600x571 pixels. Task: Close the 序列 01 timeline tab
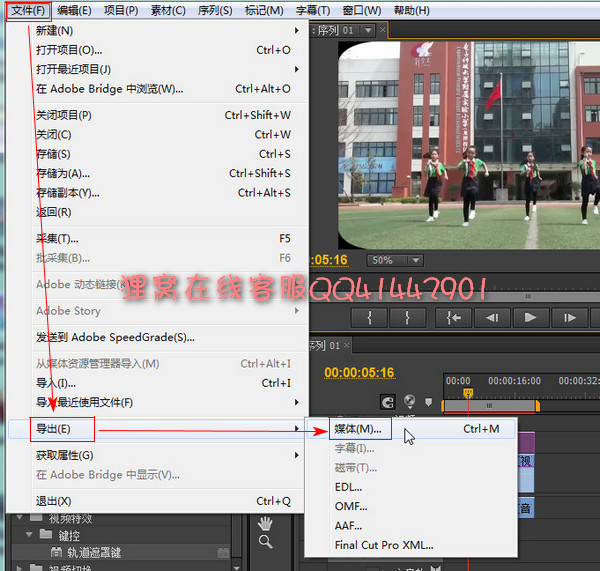[346, 345]
